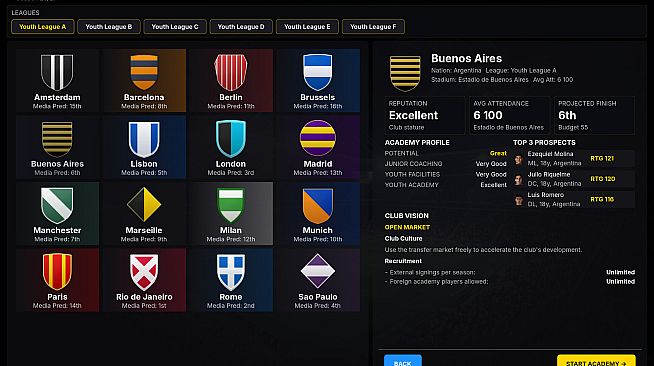This screenshot has height=366, width=654.
Task: View prospect Julio Riquelme's row
Action: 574,179
